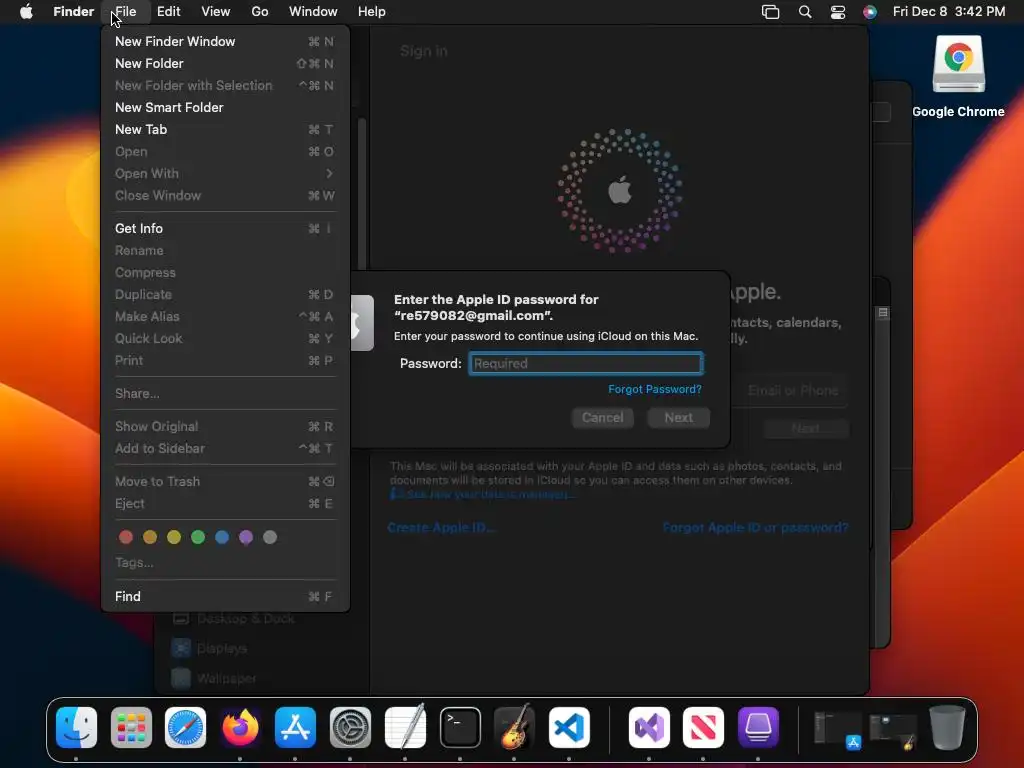
Task: Pick the yellow tag color dot
Action: pyautogui.click(x=174, y=537)
